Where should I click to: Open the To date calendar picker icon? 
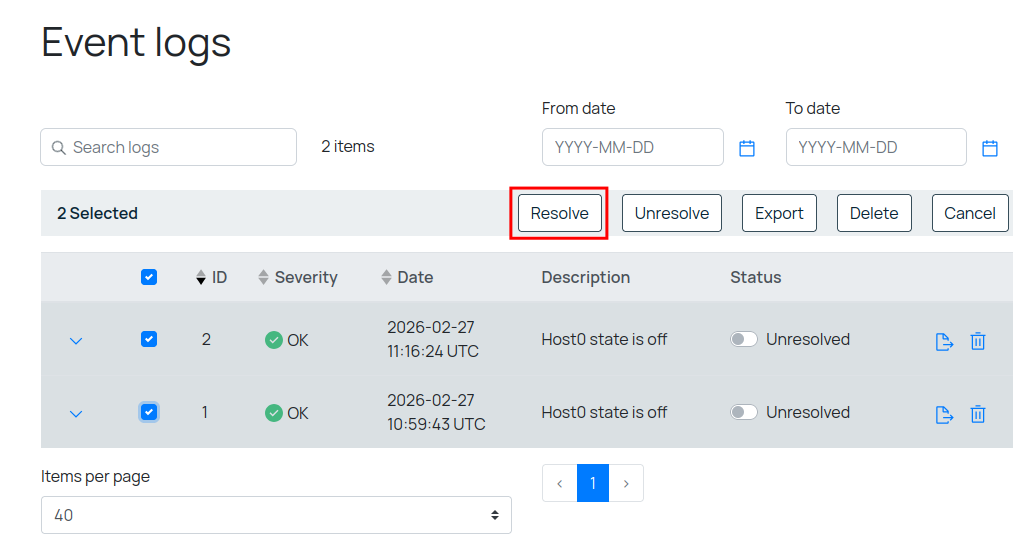tap(990, 148)
